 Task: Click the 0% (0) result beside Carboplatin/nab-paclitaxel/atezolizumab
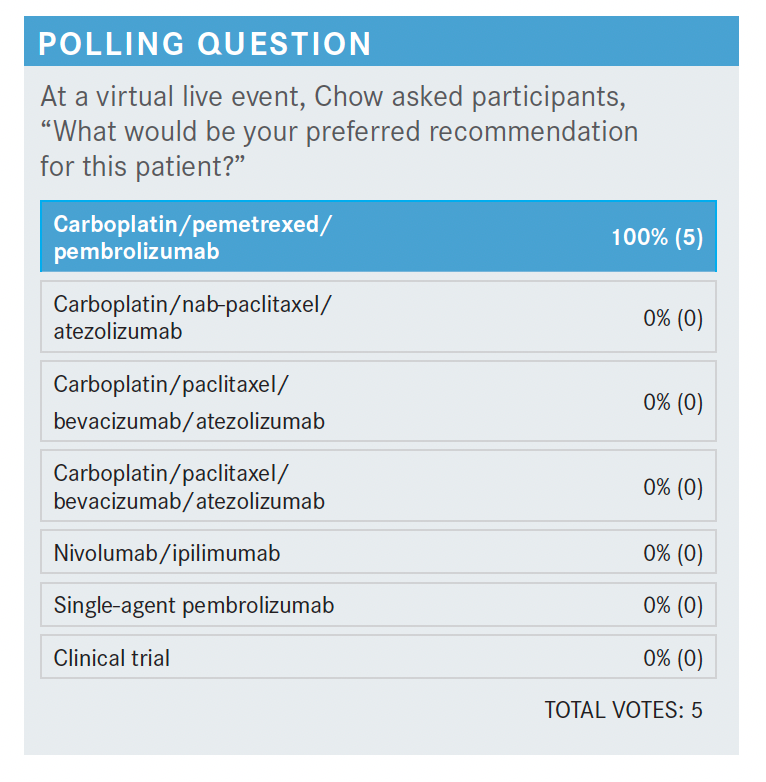click(673, 318)
